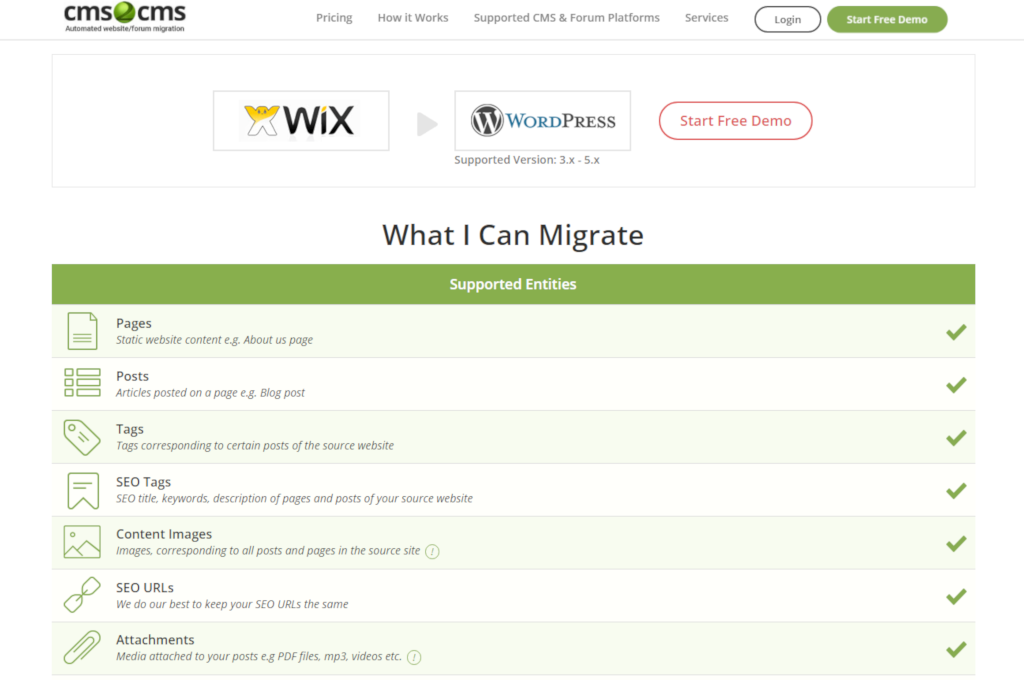Click the red-outlined Start Free Demo button
The width and height of the screenshot is (1024, 680).
coord(735,121)
